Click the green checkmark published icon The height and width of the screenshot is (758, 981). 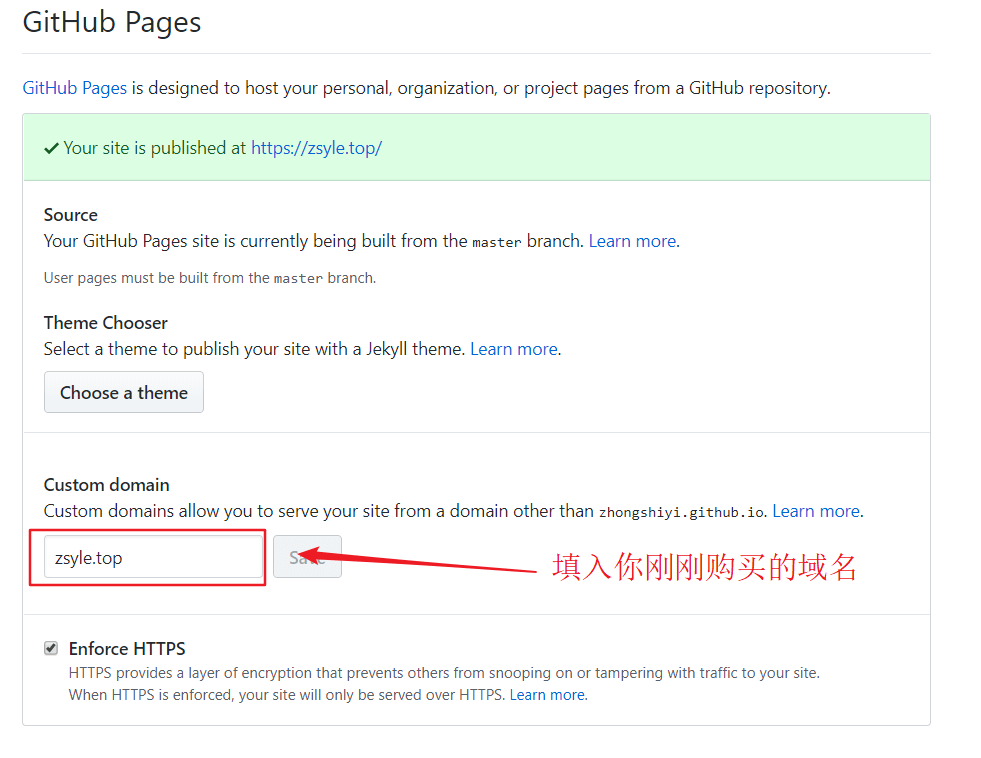51,148
